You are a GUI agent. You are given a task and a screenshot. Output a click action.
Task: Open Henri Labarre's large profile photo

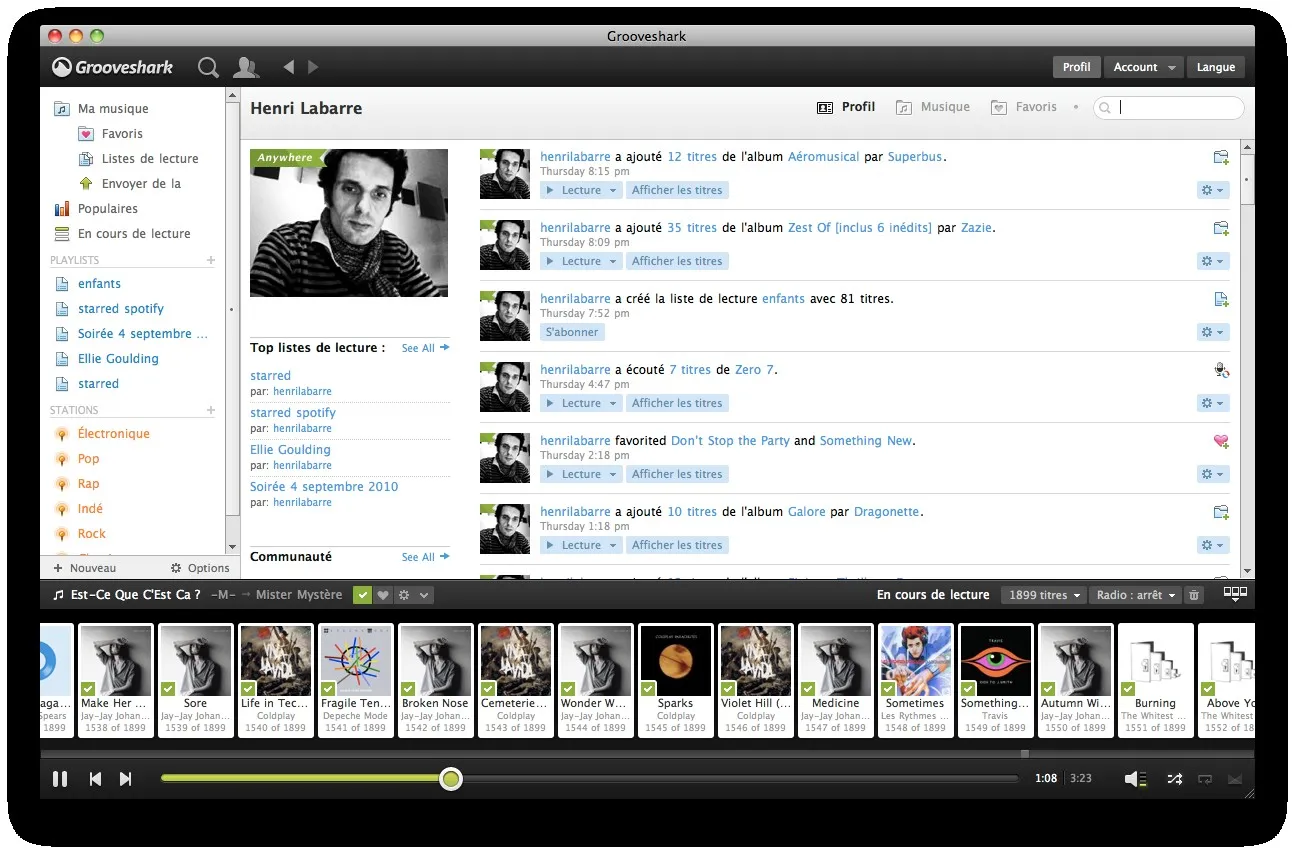tap(349, 223)
